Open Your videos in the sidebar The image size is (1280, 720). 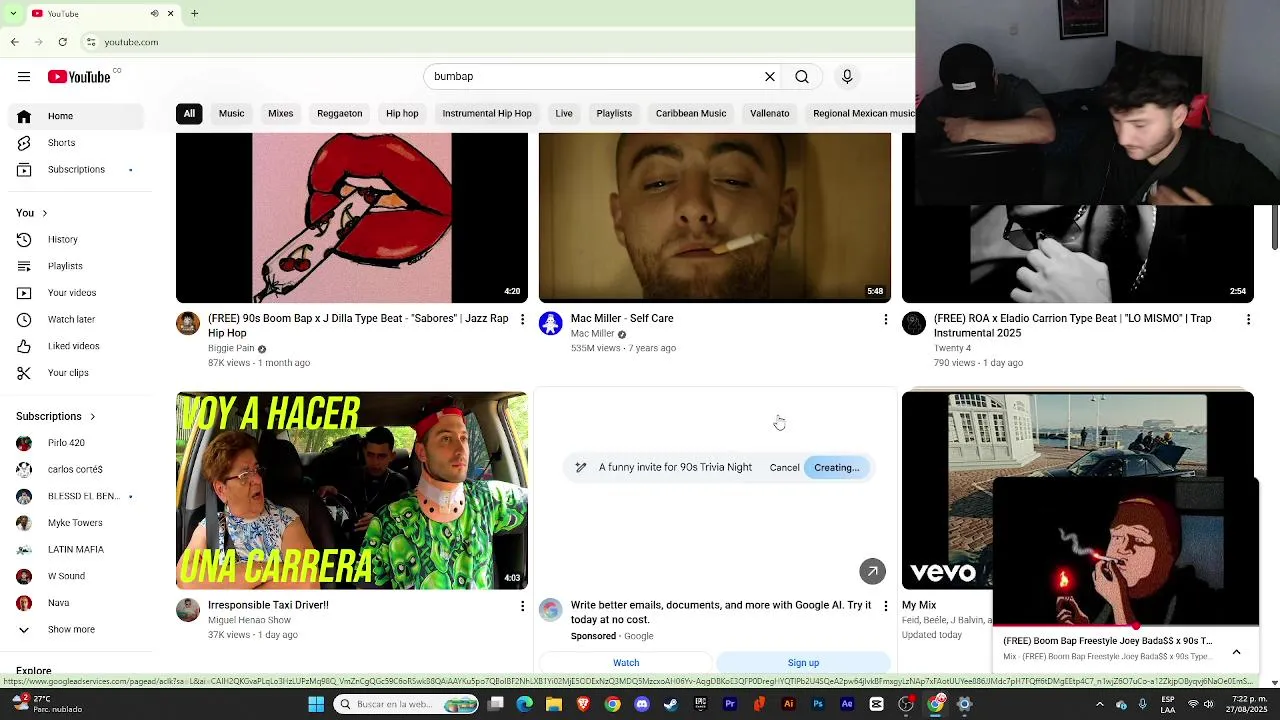(76, 293)
